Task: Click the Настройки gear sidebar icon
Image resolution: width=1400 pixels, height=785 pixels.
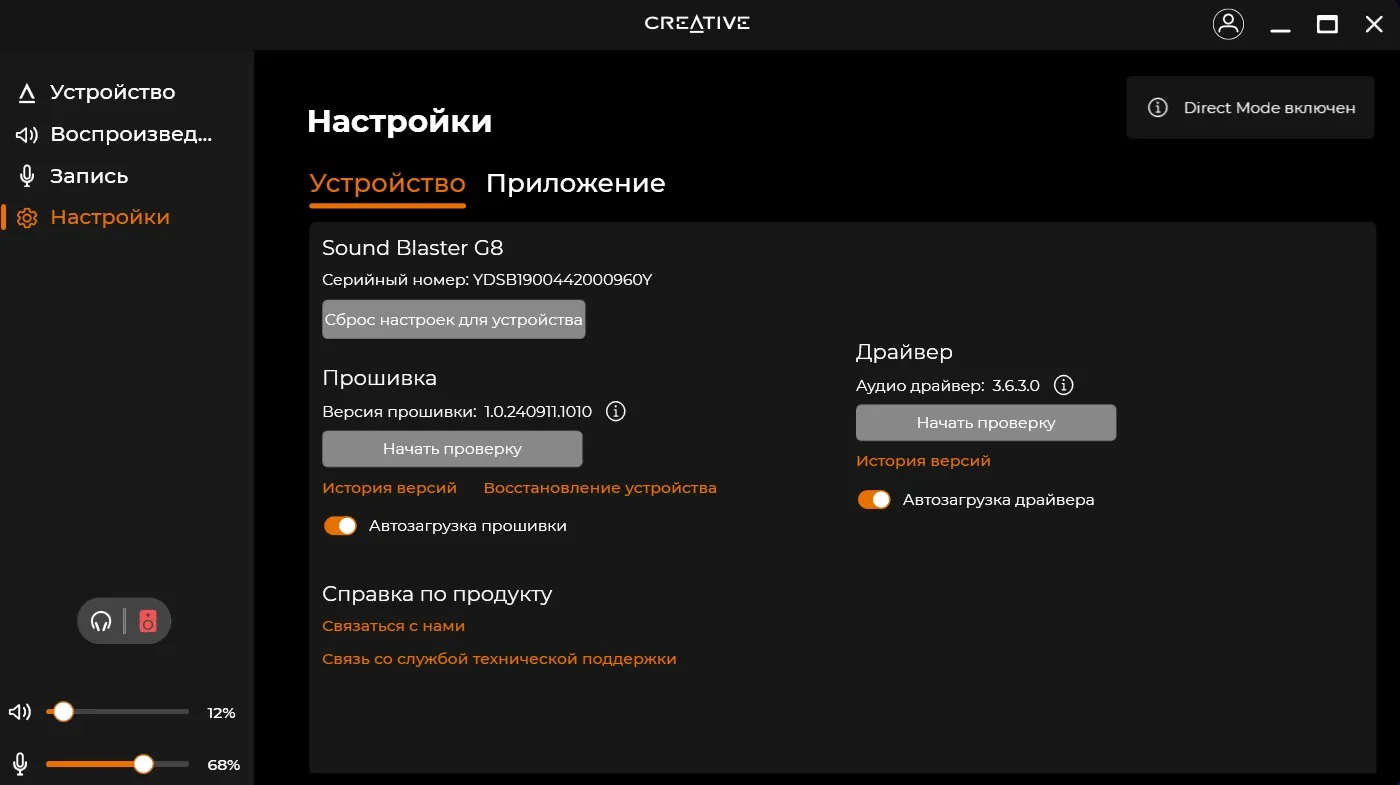Action: [27, 218]
